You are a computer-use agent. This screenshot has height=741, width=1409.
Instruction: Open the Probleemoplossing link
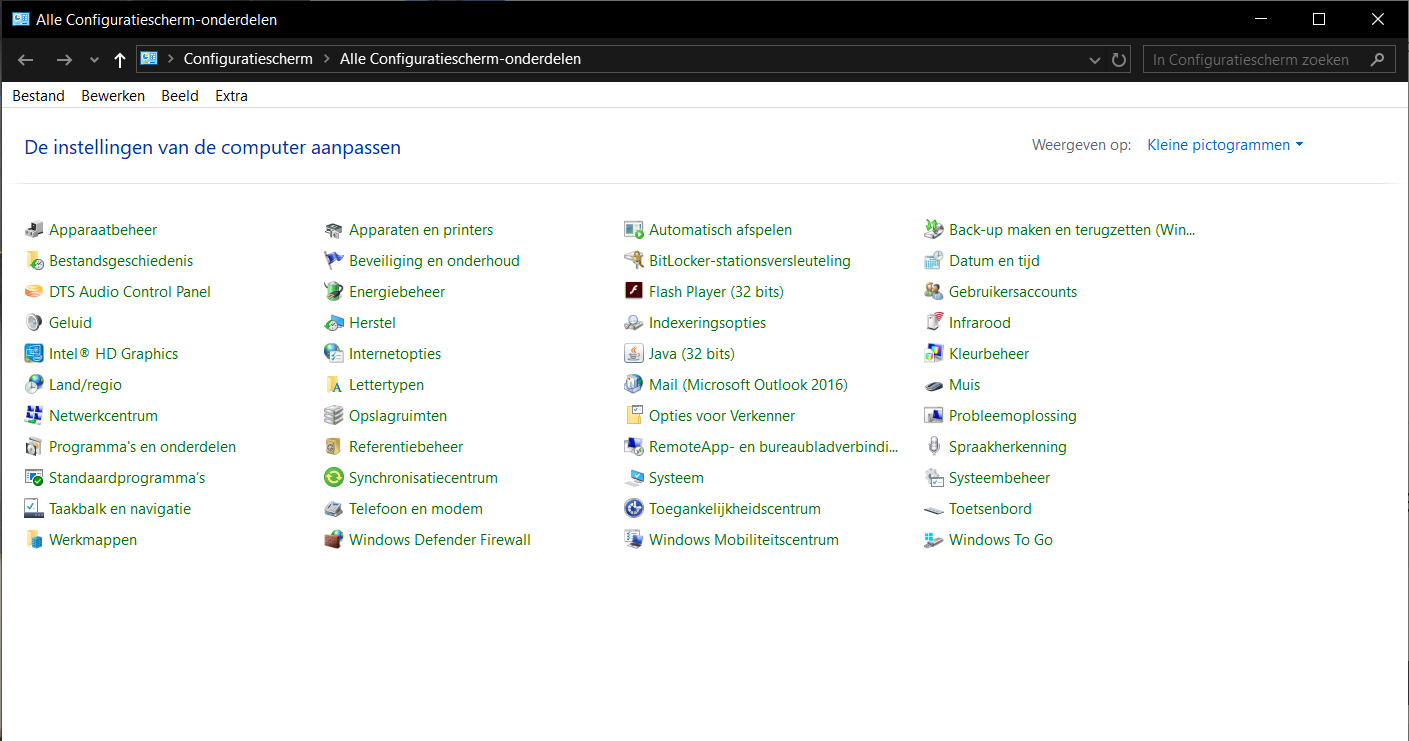pos(1013,416)
